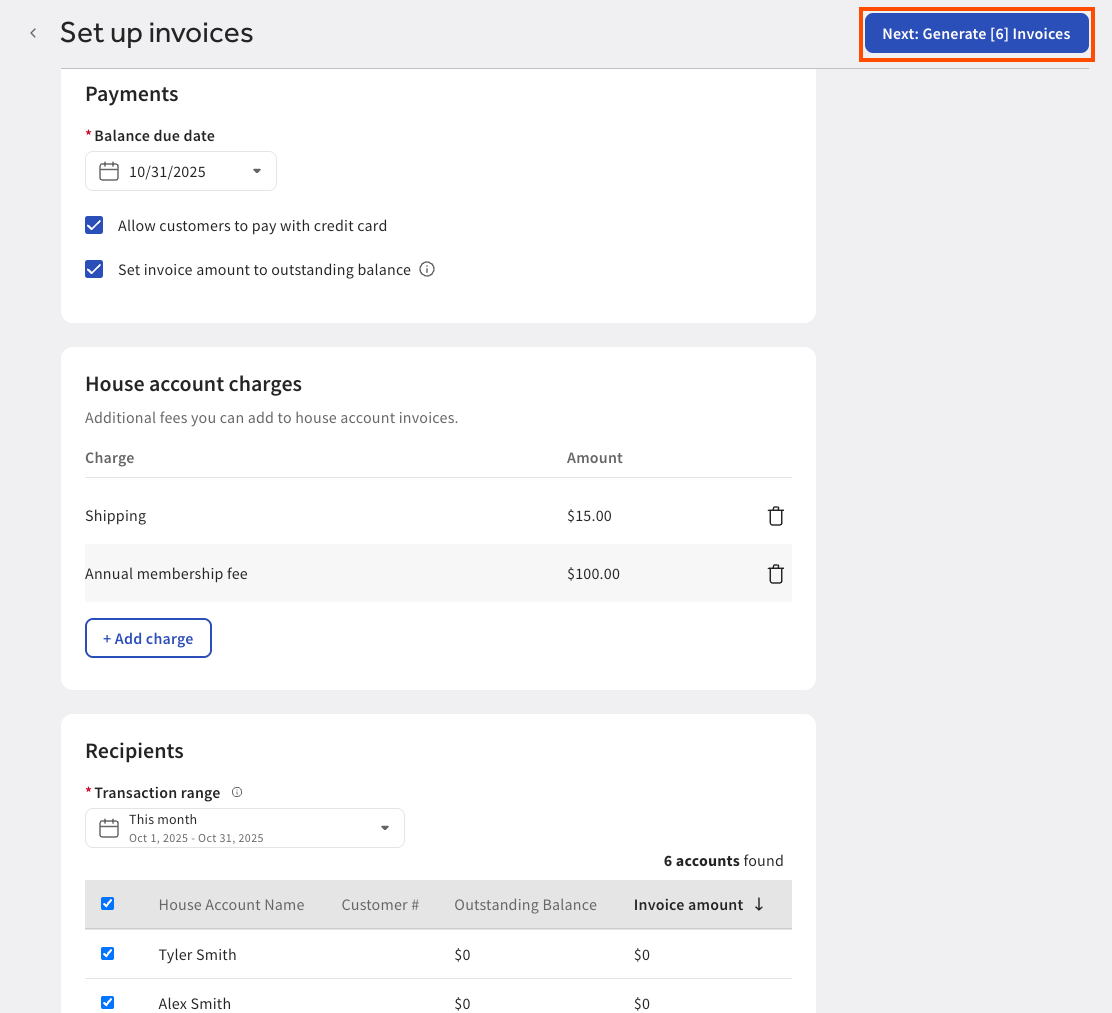Deselect Alex Smith's account row

pyautogui.click(x=107, y=1003)
